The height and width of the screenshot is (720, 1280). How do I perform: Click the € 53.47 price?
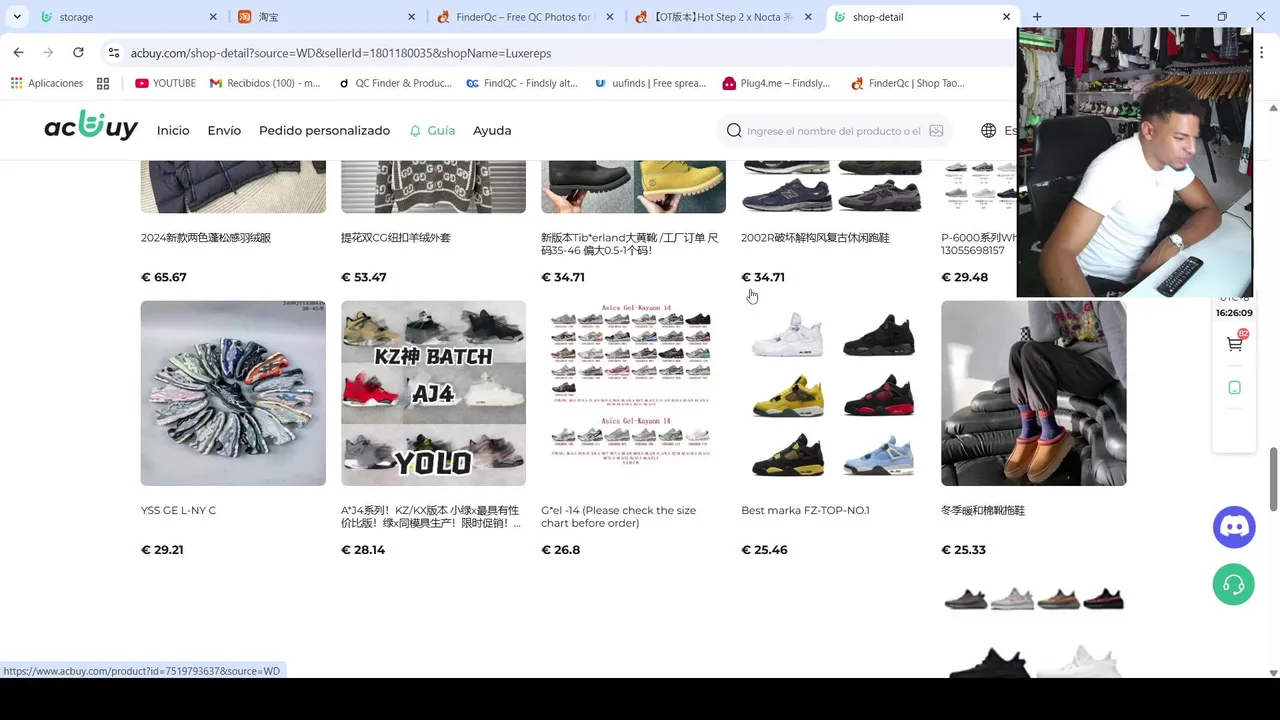pyautogui.click(x=364, y=277)
